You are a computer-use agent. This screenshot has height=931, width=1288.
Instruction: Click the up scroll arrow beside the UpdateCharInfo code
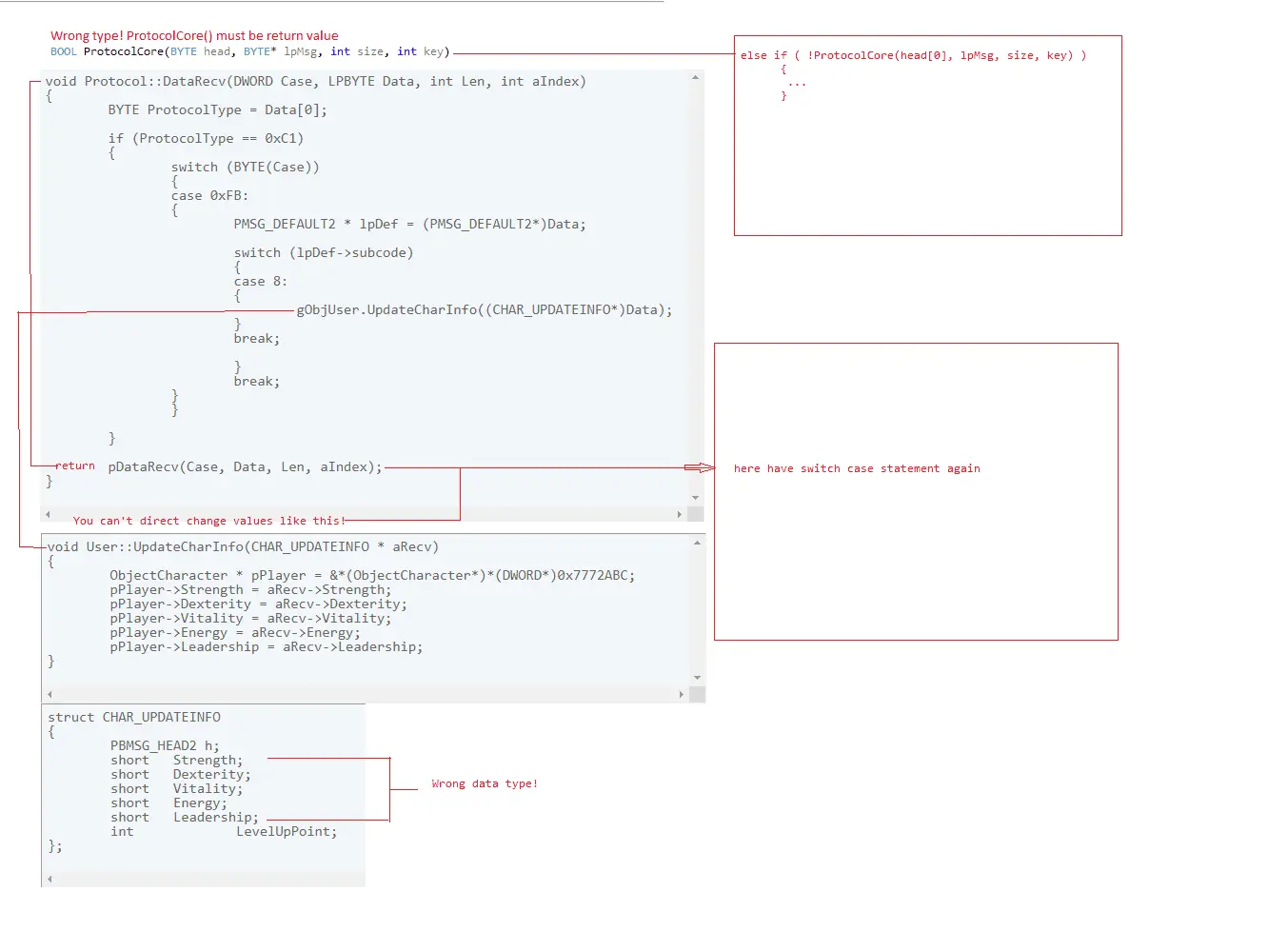click(698, 543)
